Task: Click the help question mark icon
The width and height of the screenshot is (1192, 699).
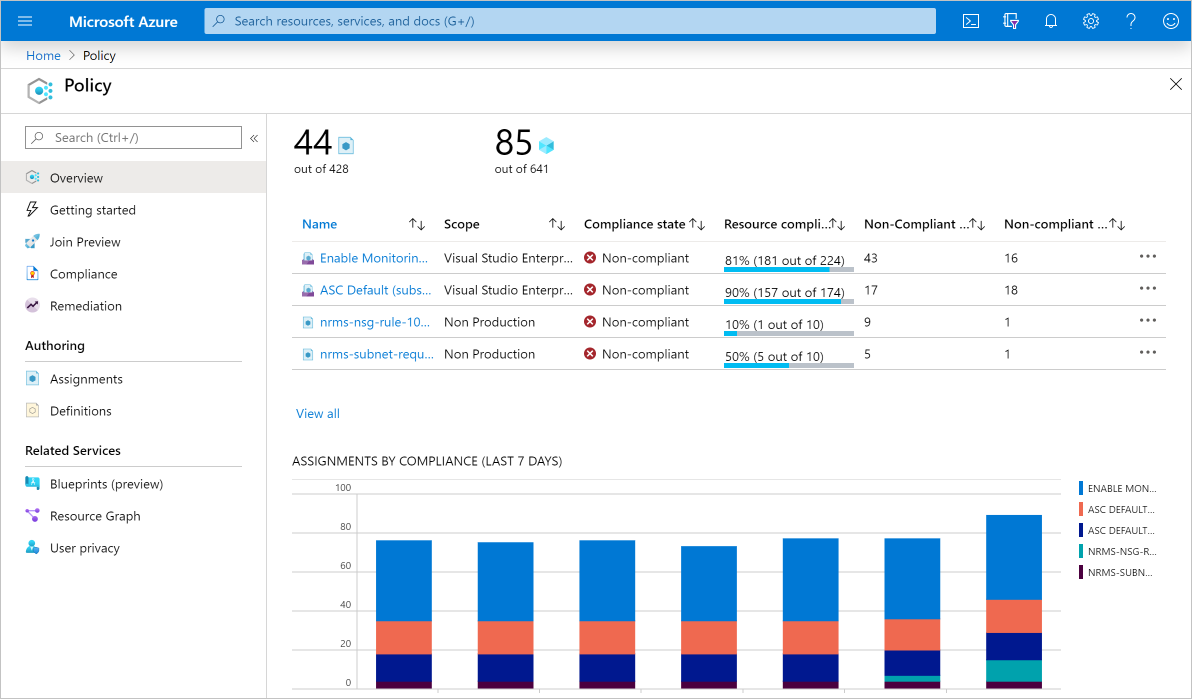Action: pos(1131,21)
